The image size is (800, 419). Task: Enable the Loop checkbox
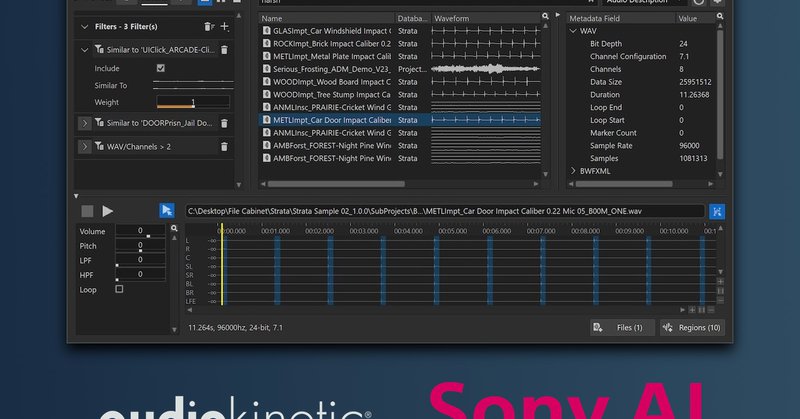[x=119, y=289]
